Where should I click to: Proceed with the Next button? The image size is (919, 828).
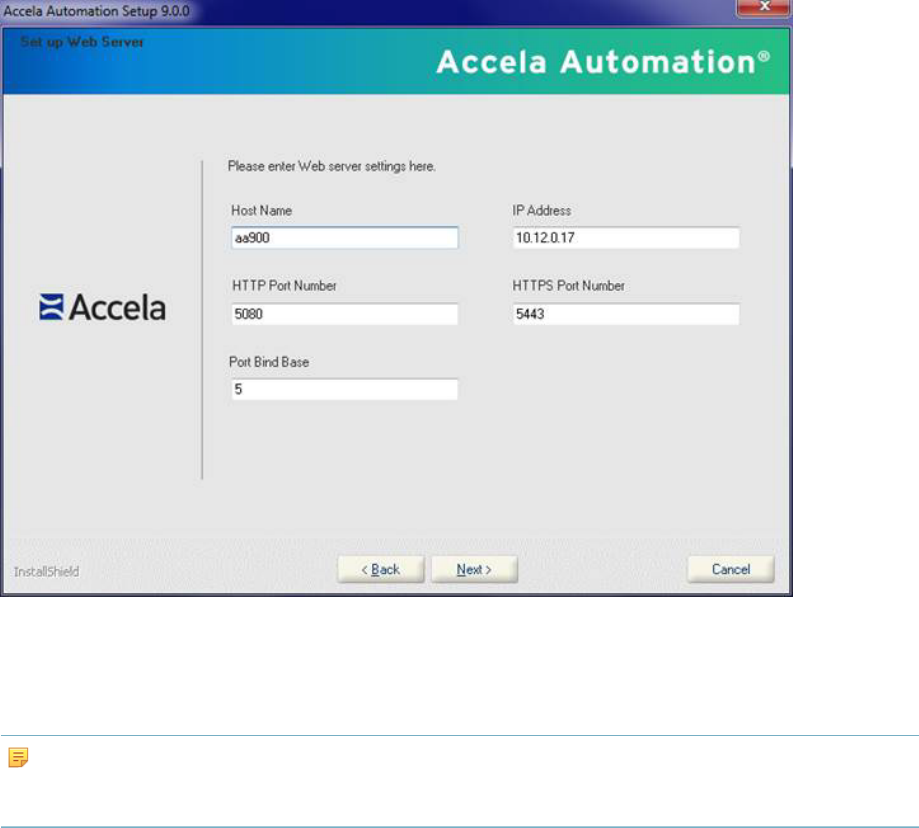click(474, 570)
